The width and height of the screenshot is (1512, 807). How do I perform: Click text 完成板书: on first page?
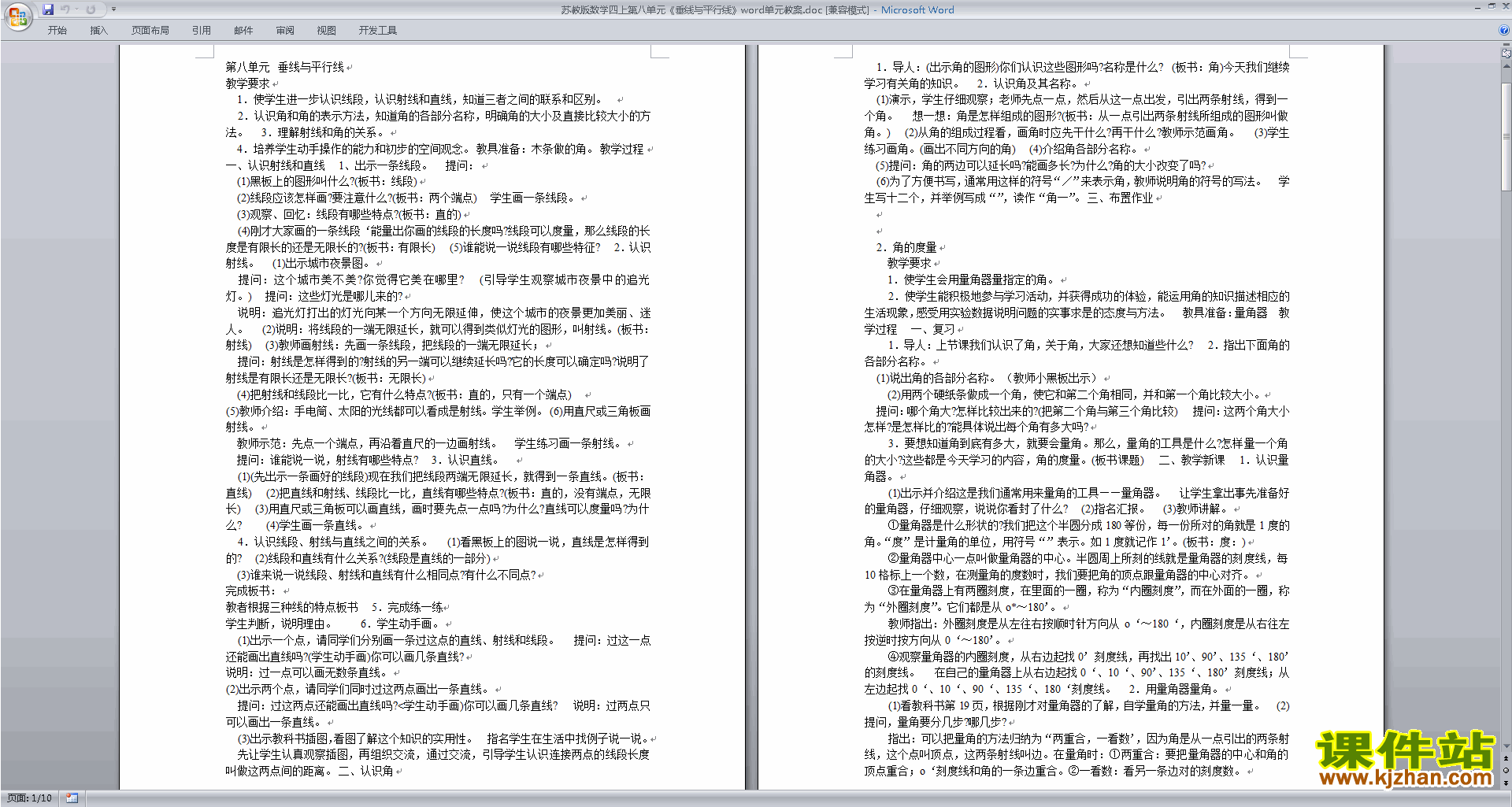click(250, 590)
